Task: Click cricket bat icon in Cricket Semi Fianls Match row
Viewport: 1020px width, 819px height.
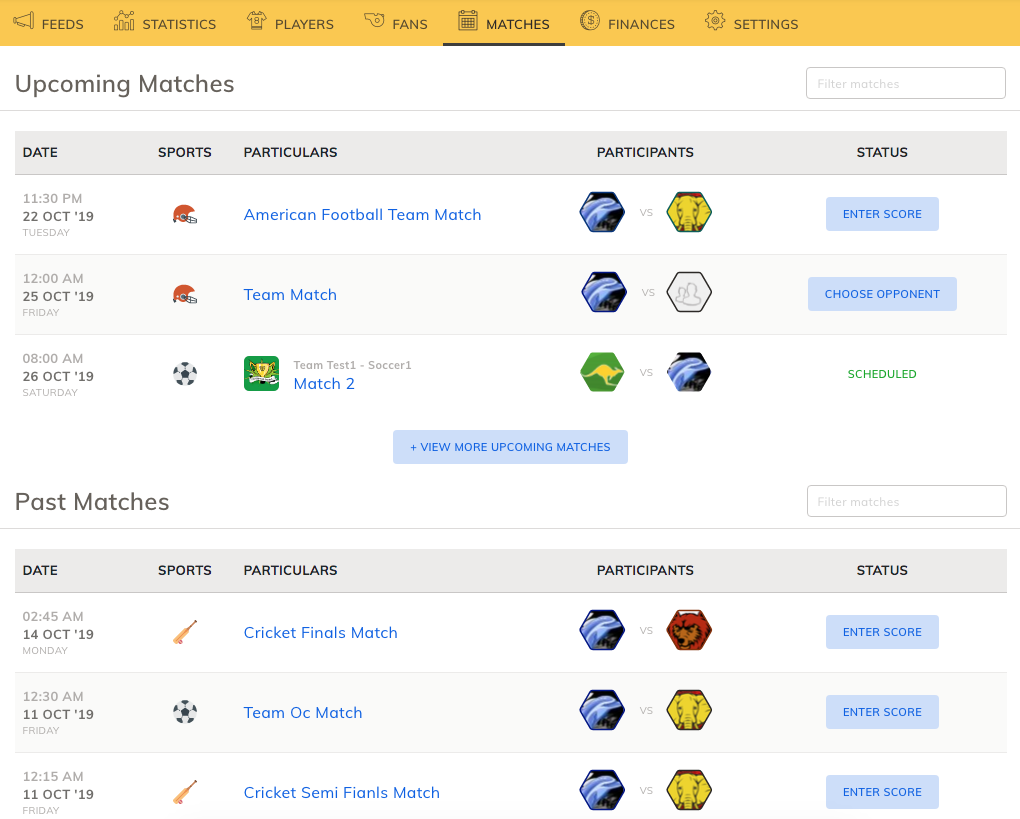Action: [185, 792]
